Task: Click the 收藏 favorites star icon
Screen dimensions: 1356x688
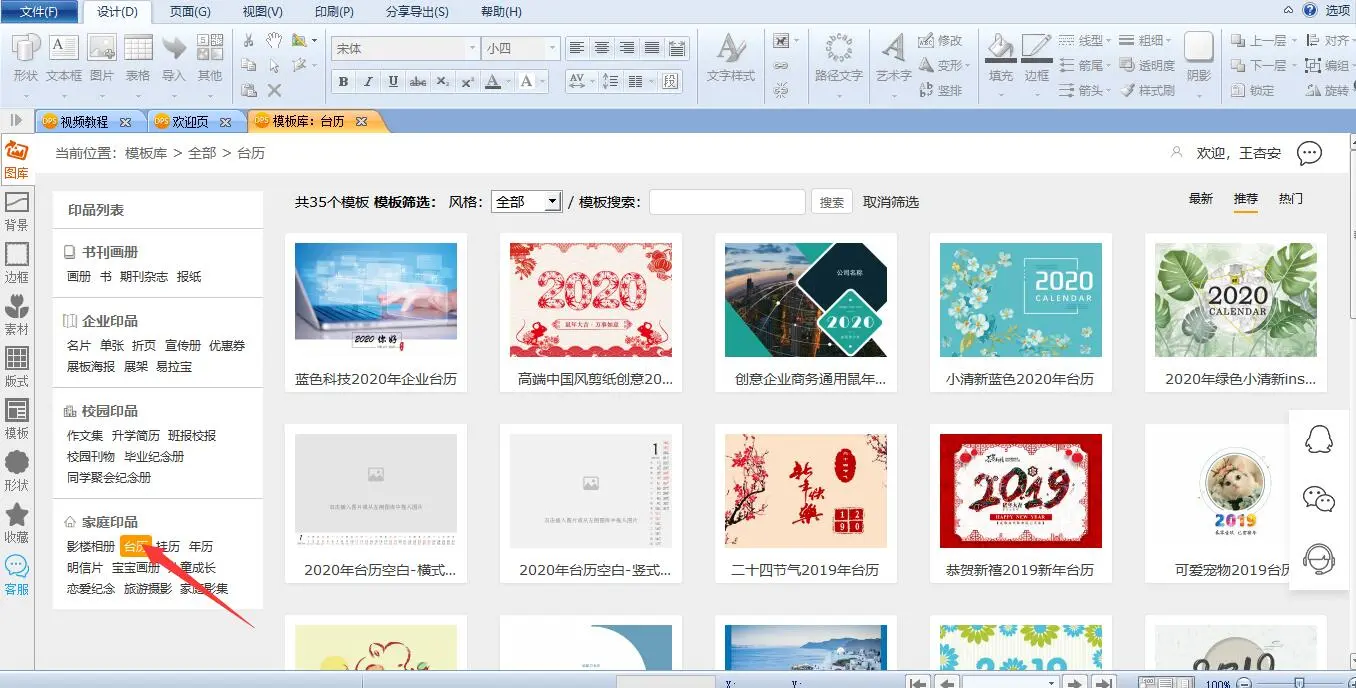Action: pyautogui.click(x=16, y=522)
